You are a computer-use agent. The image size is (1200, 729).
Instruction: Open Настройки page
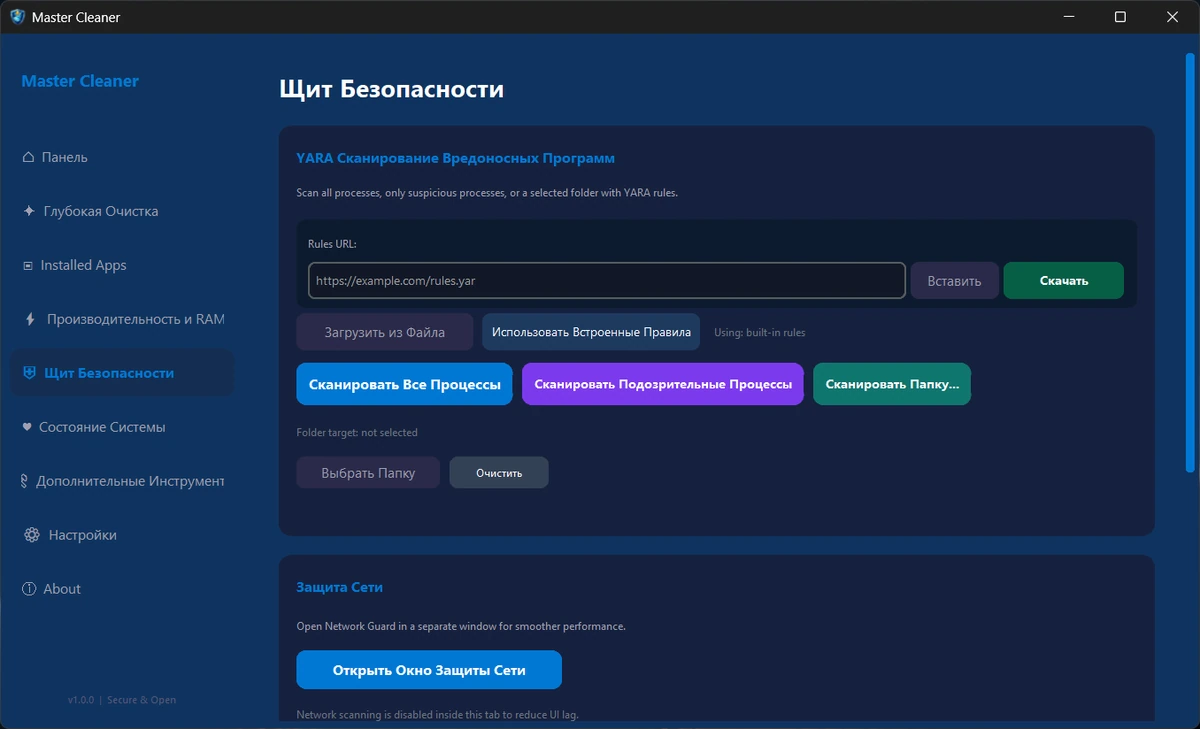coord(122,535)
